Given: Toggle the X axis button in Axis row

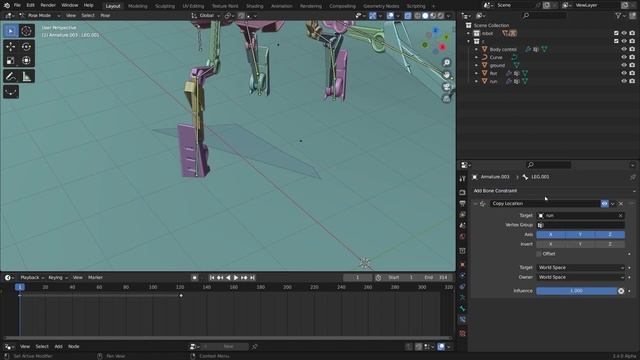Looking at the screenshot, I should [x=551, y=235].
